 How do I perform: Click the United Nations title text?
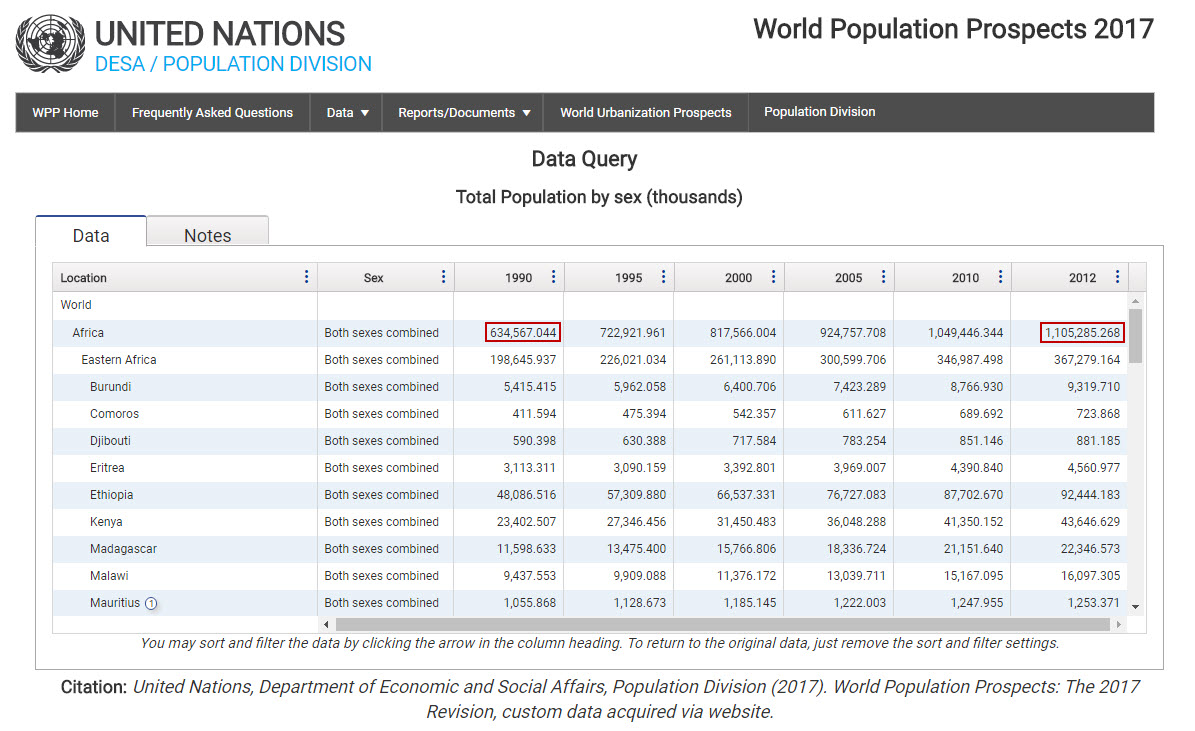(220, 34)
